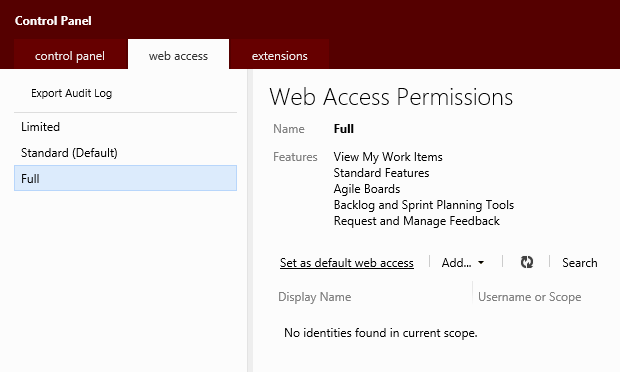Click Export Audit Log
The height and width of the screenshot is (372, 620).
72,93
